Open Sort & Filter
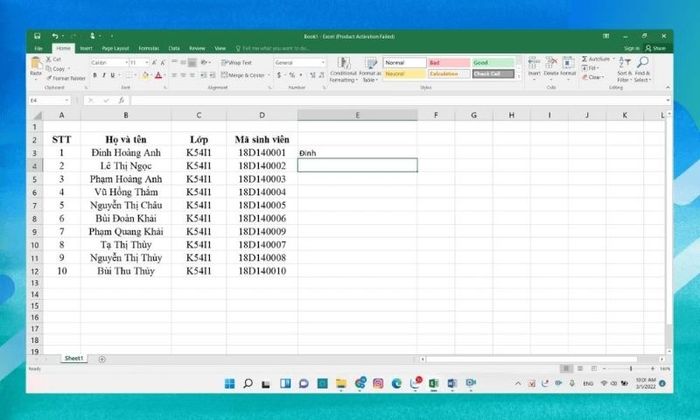The width and height of the screenshot is (700, 420). (x=625, y=70)
